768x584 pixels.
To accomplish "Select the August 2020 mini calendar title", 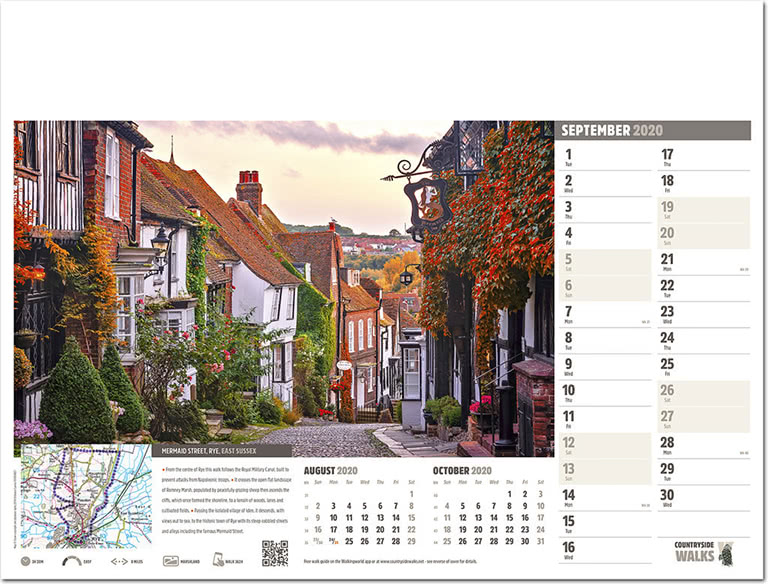I will [331, 471].
